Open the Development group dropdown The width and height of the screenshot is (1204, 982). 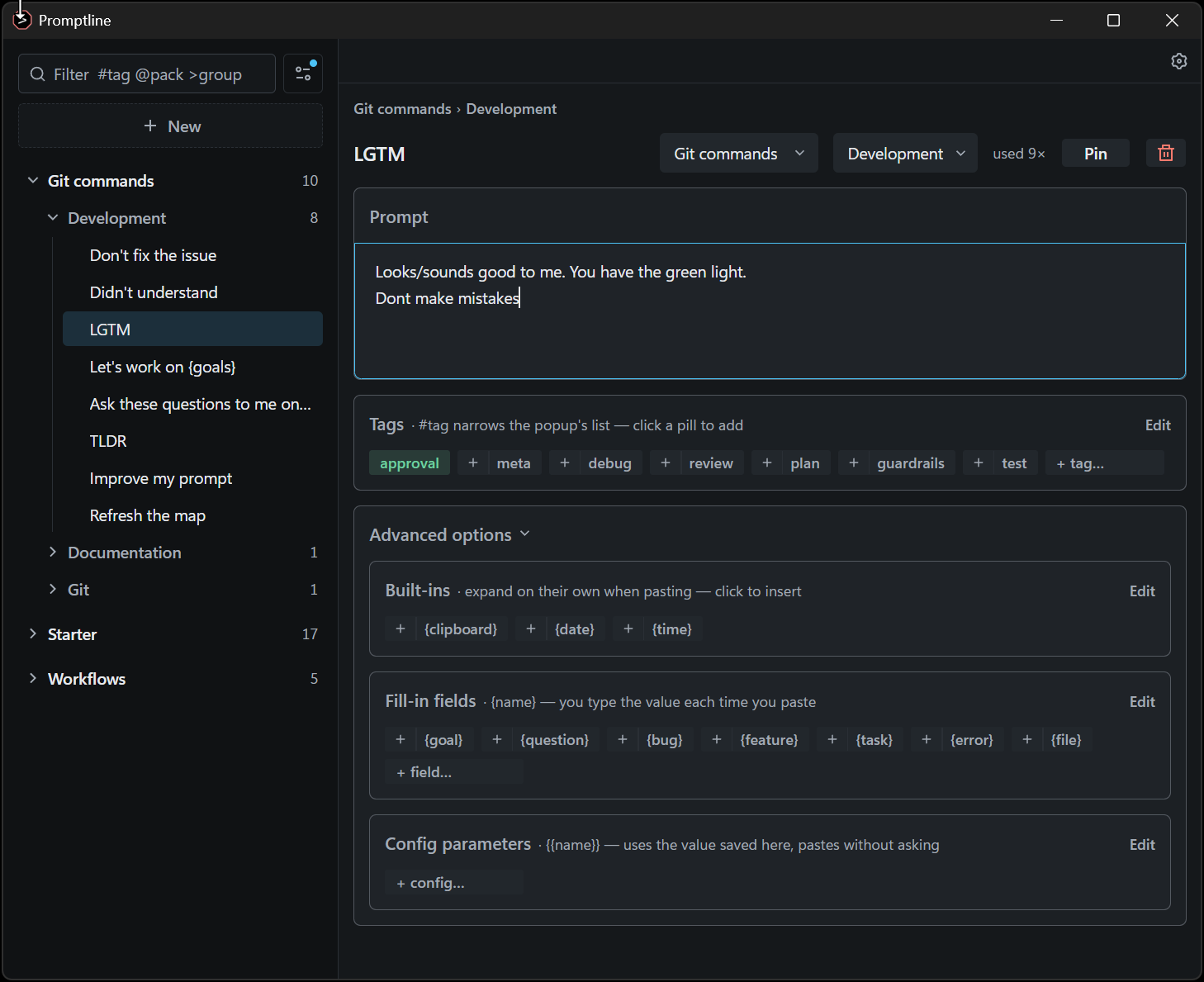[x=905, y=153]
